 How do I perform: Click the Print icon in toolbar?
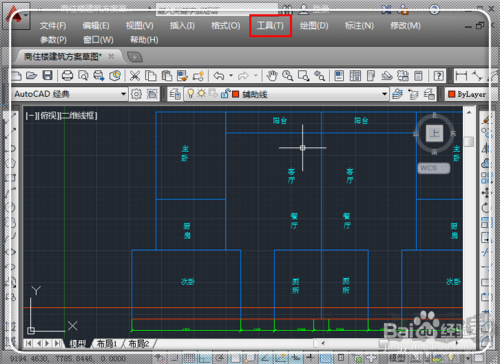coord(67,76)
